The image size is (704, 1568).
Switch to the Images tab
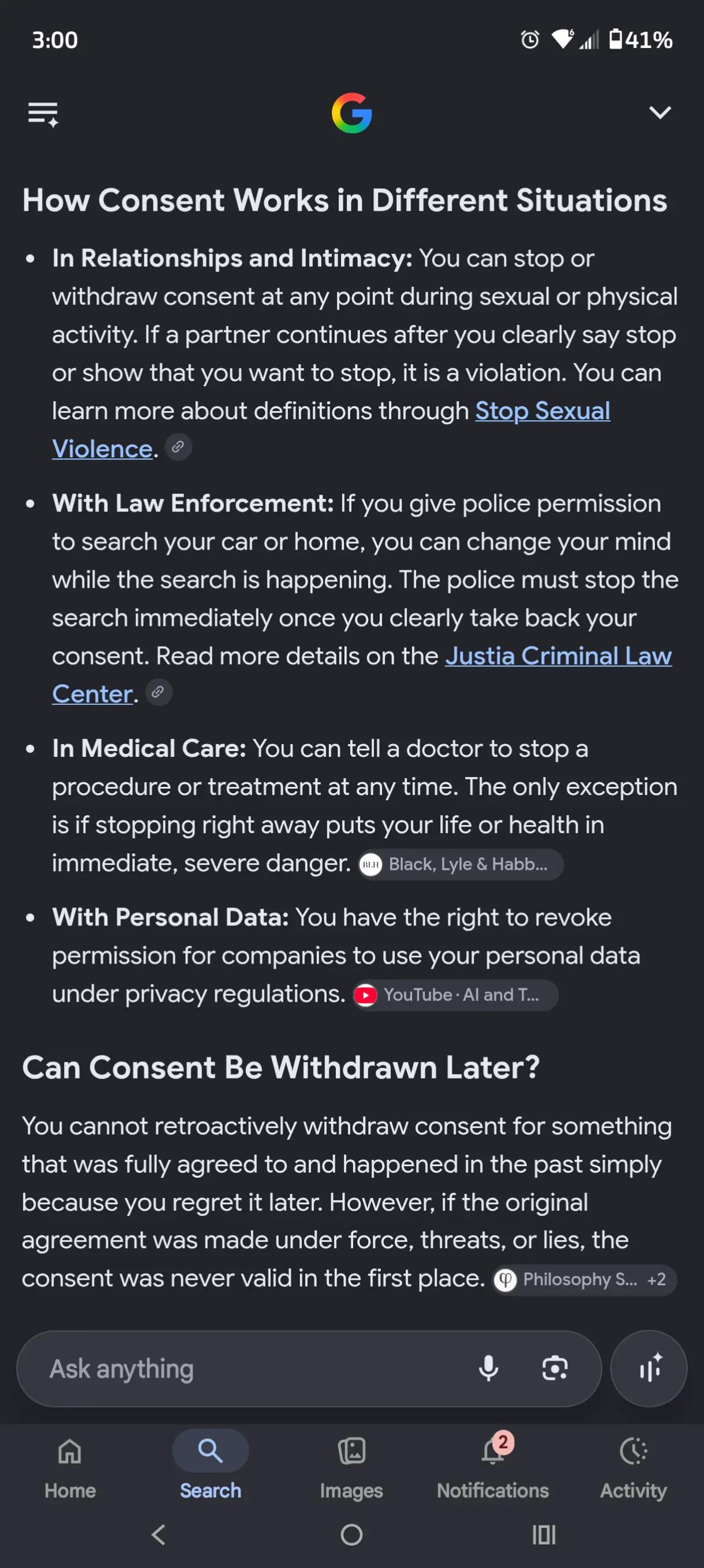coord(351,1467)
